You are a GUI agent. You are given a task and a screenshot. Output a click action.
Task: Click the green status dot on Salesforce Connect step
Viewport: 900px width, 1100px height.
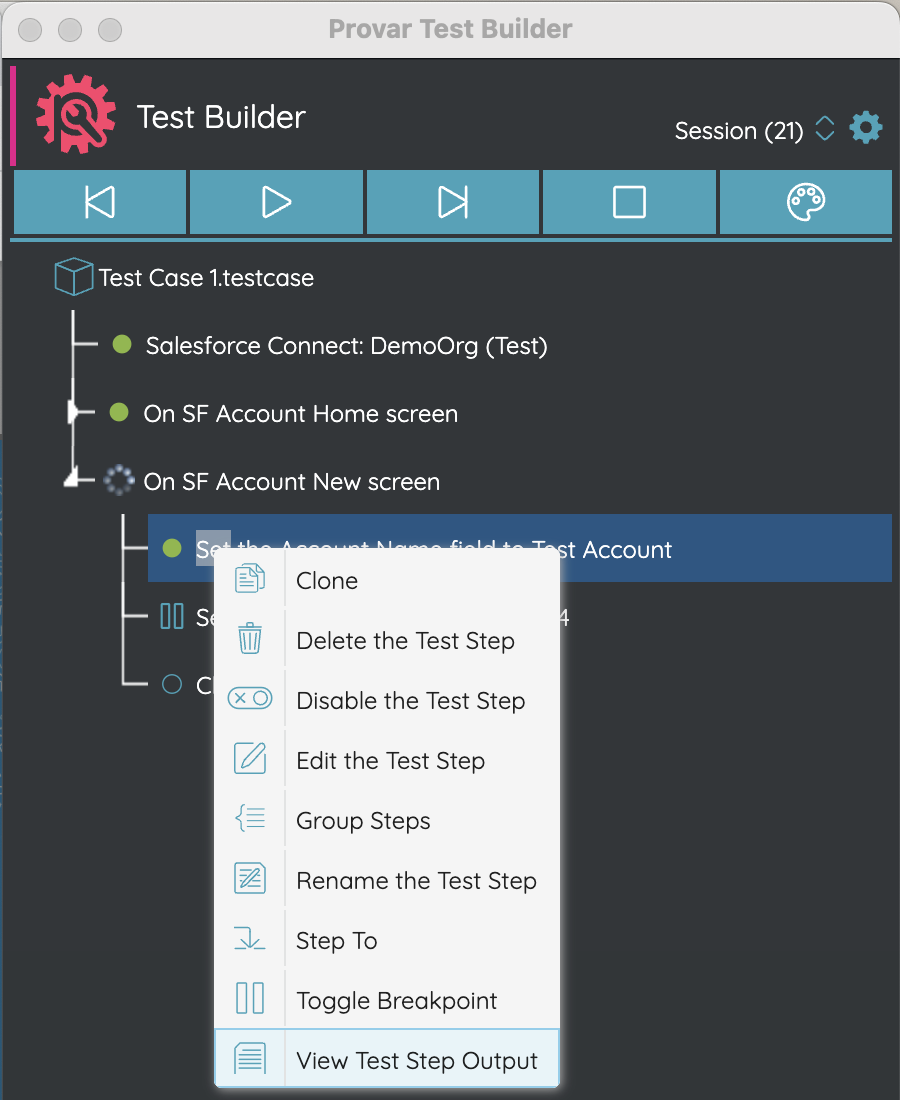(121, 345)
